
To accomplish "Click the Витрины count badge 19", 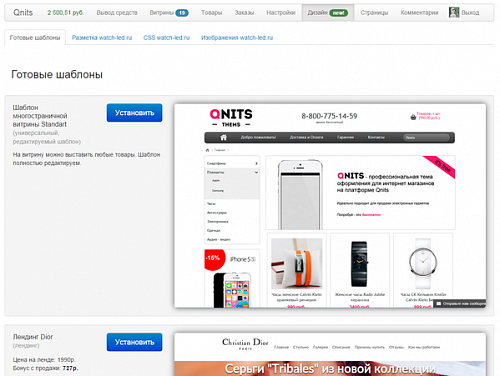I will [x=182, y=13].
